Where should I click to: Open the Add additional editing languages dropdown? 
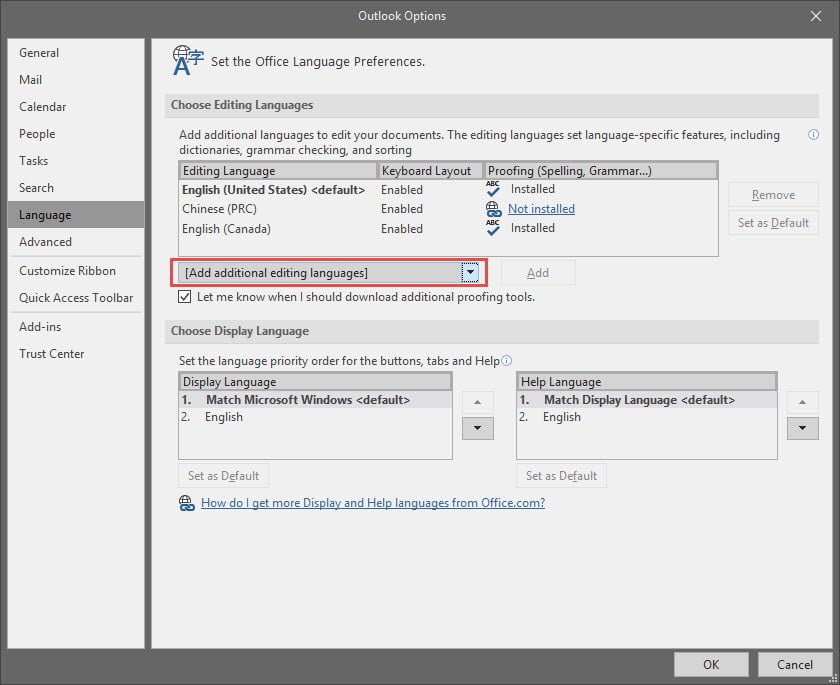coord(470,273)
